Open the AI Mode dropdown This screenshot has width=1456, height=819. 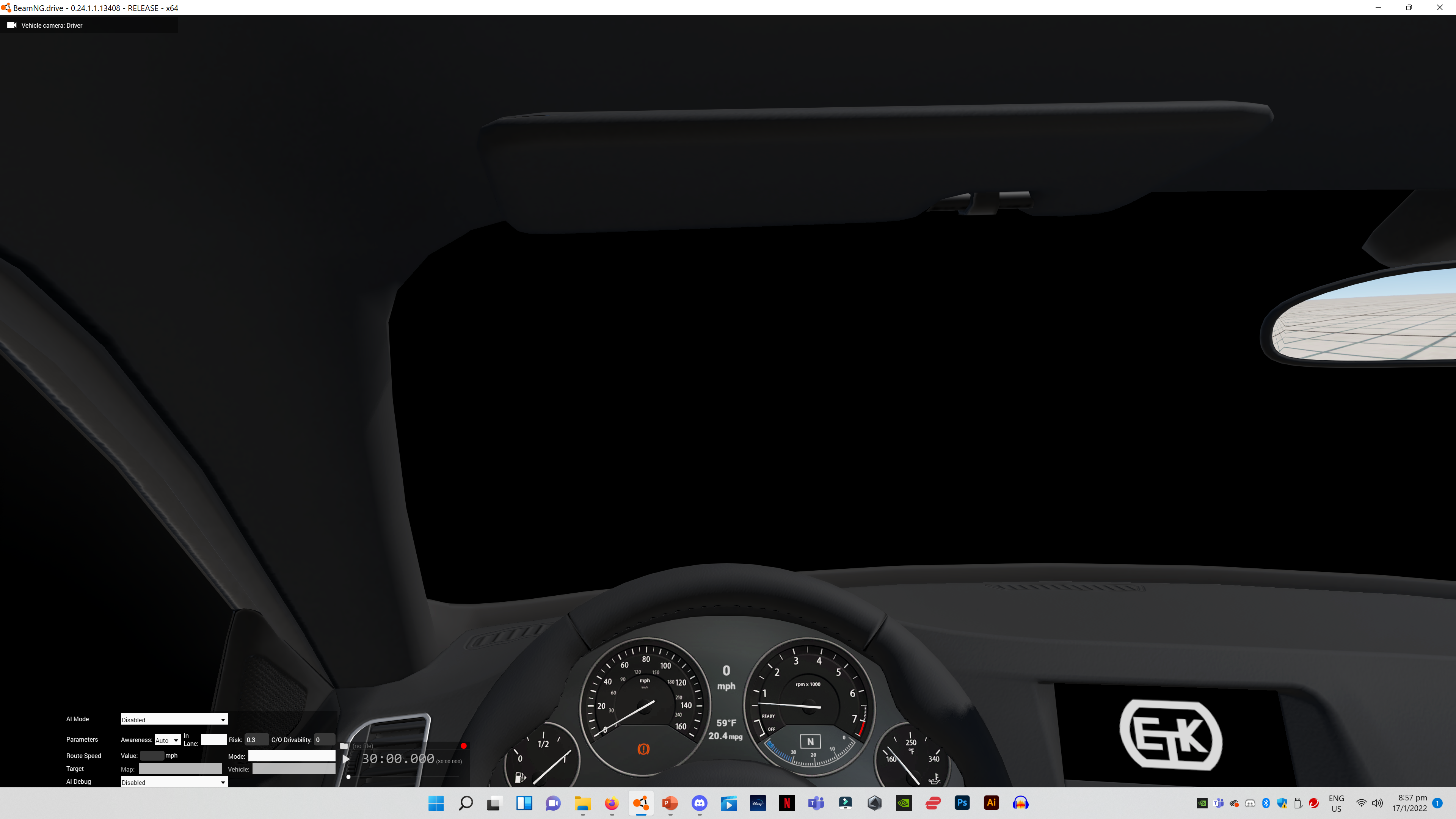coord(174,720)
